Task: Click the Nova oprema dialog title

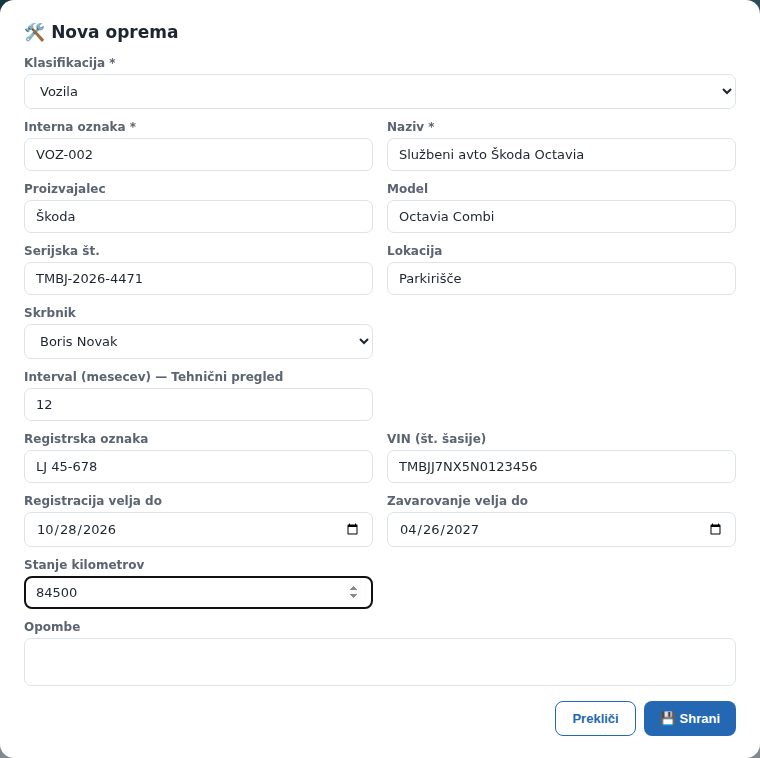Action: point(114,32)
